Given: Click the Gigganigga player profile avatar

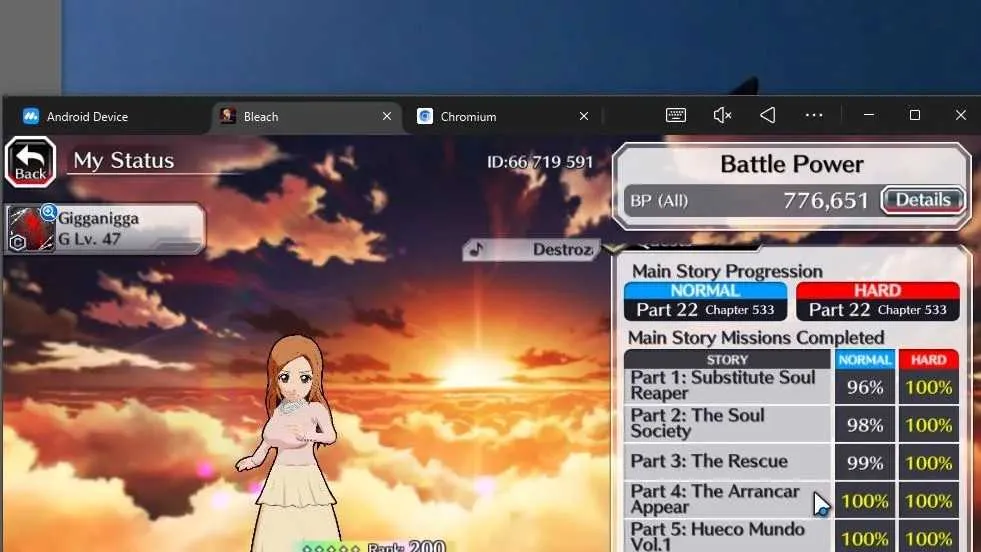Looking at the screenshot, I should pyautogui.click(x=31, y=229).
